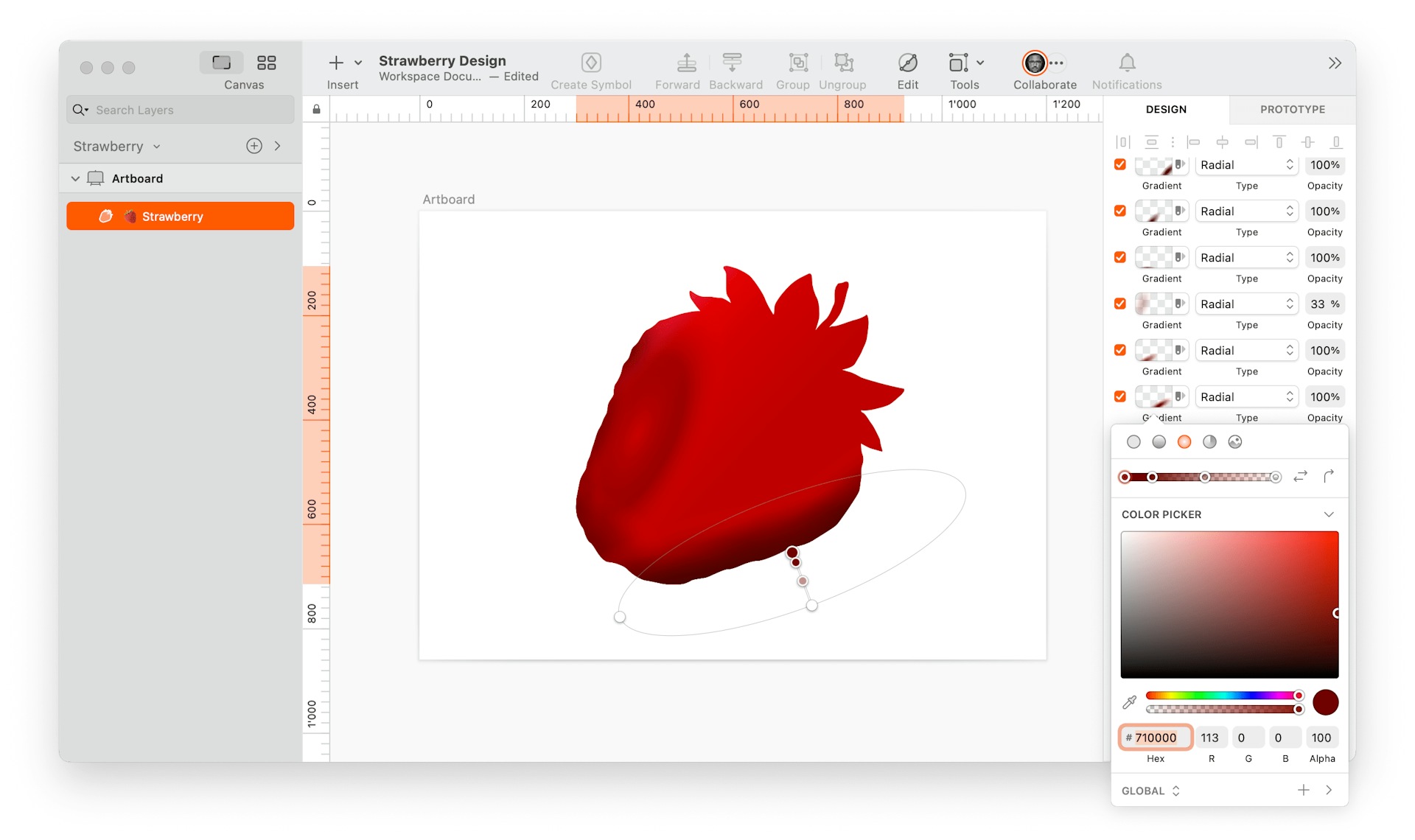Click the Search Layers field
Screen dimensions: 1415x840
(x=181, y=110)
